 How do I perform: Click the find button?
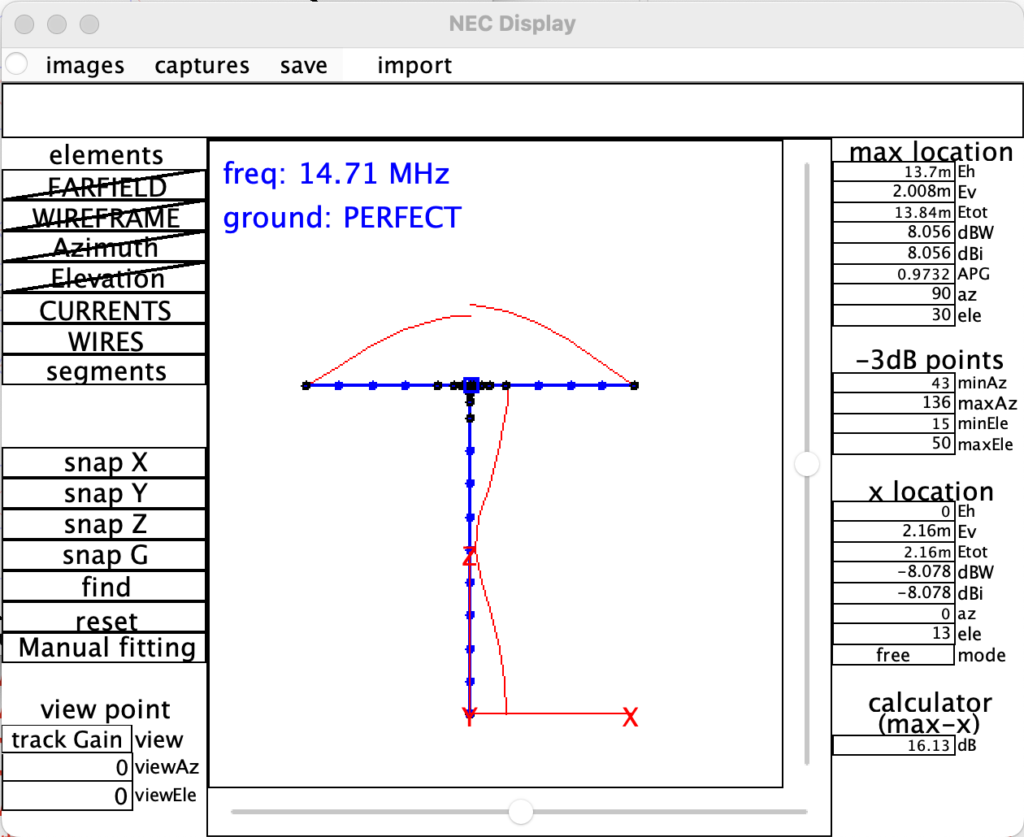pyautogui.click(x=104, y=586)
